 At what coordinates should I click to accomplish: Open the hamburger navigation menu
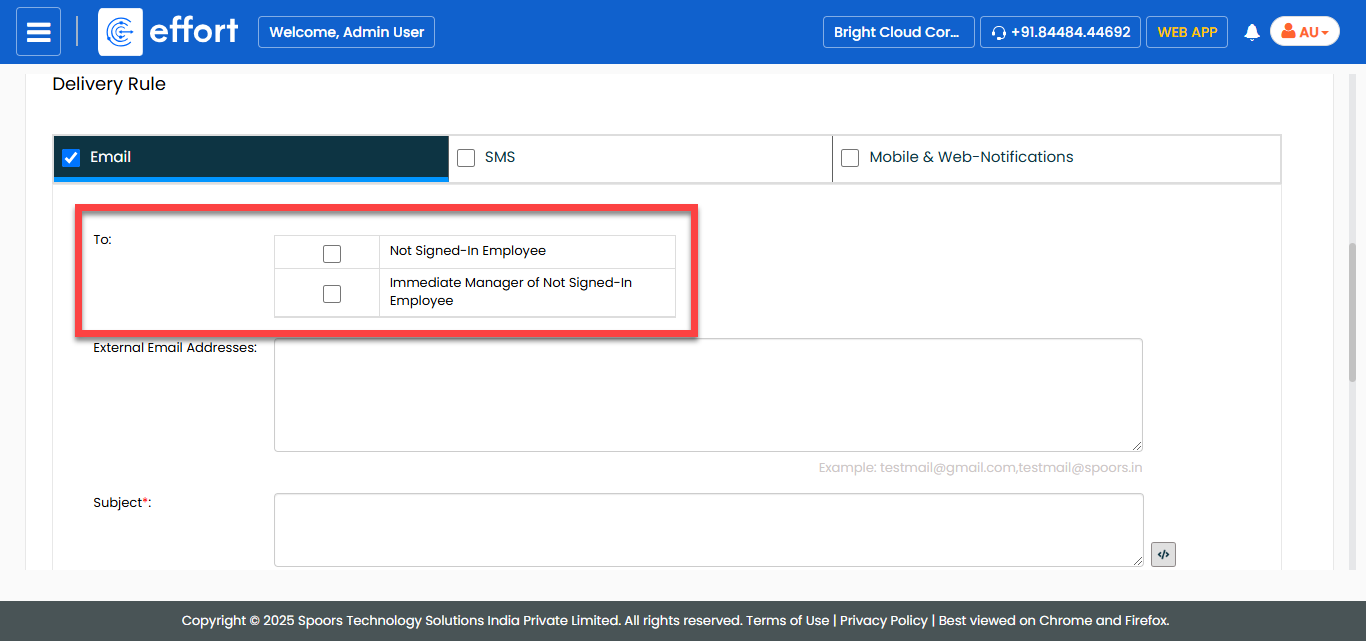pos(38,32)
